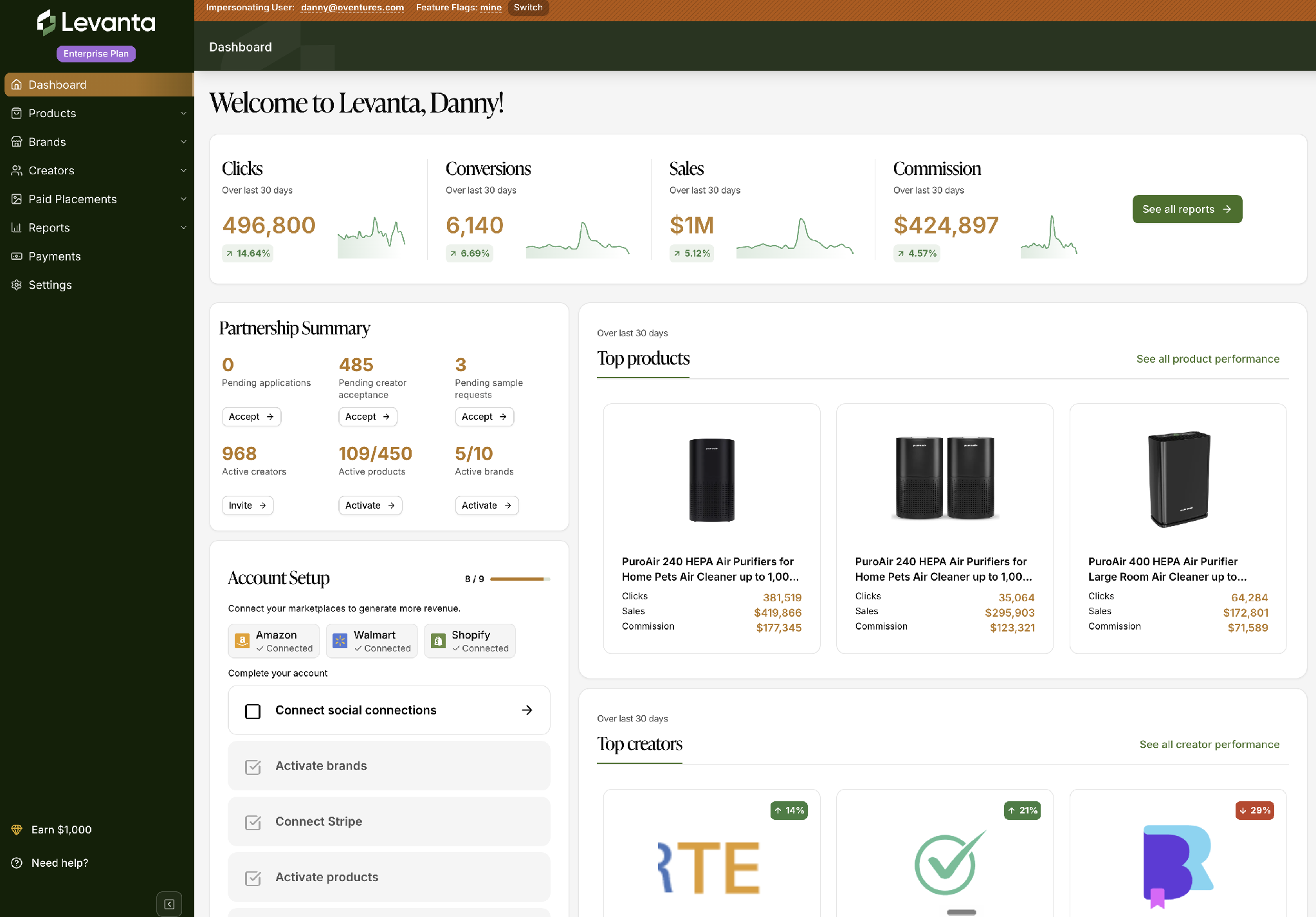
Task: Expand the Paid Placements menu chevron
Action: 183,199
